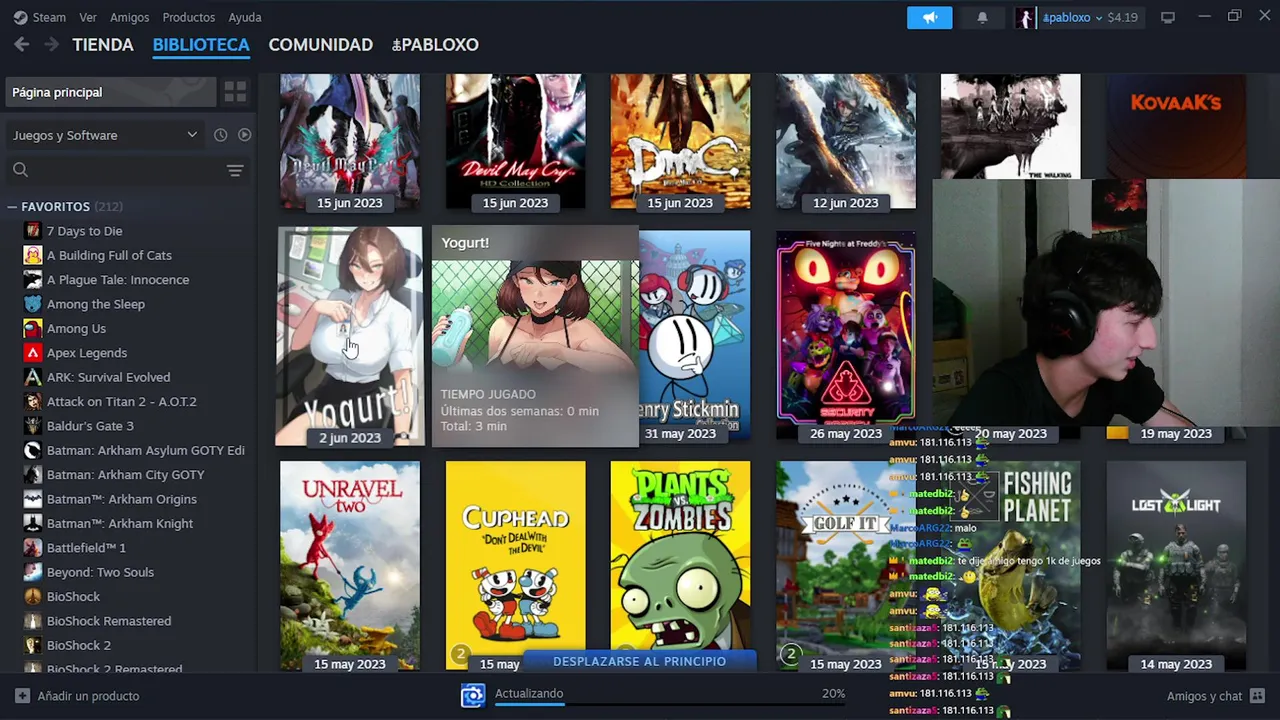Select Batman: Arkham Knight in list
1280x720 pixels.
coord(121,523)
